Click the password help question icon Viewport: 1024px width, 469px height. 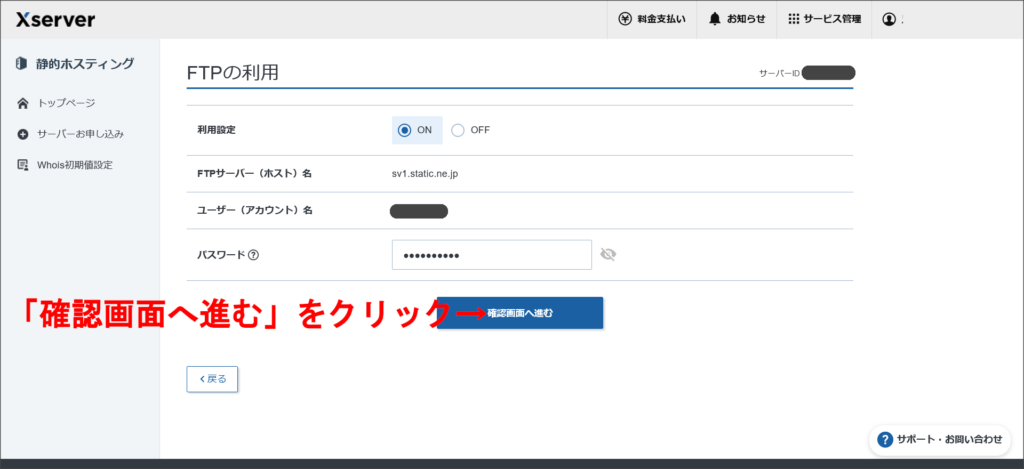(x=254, y=255)
